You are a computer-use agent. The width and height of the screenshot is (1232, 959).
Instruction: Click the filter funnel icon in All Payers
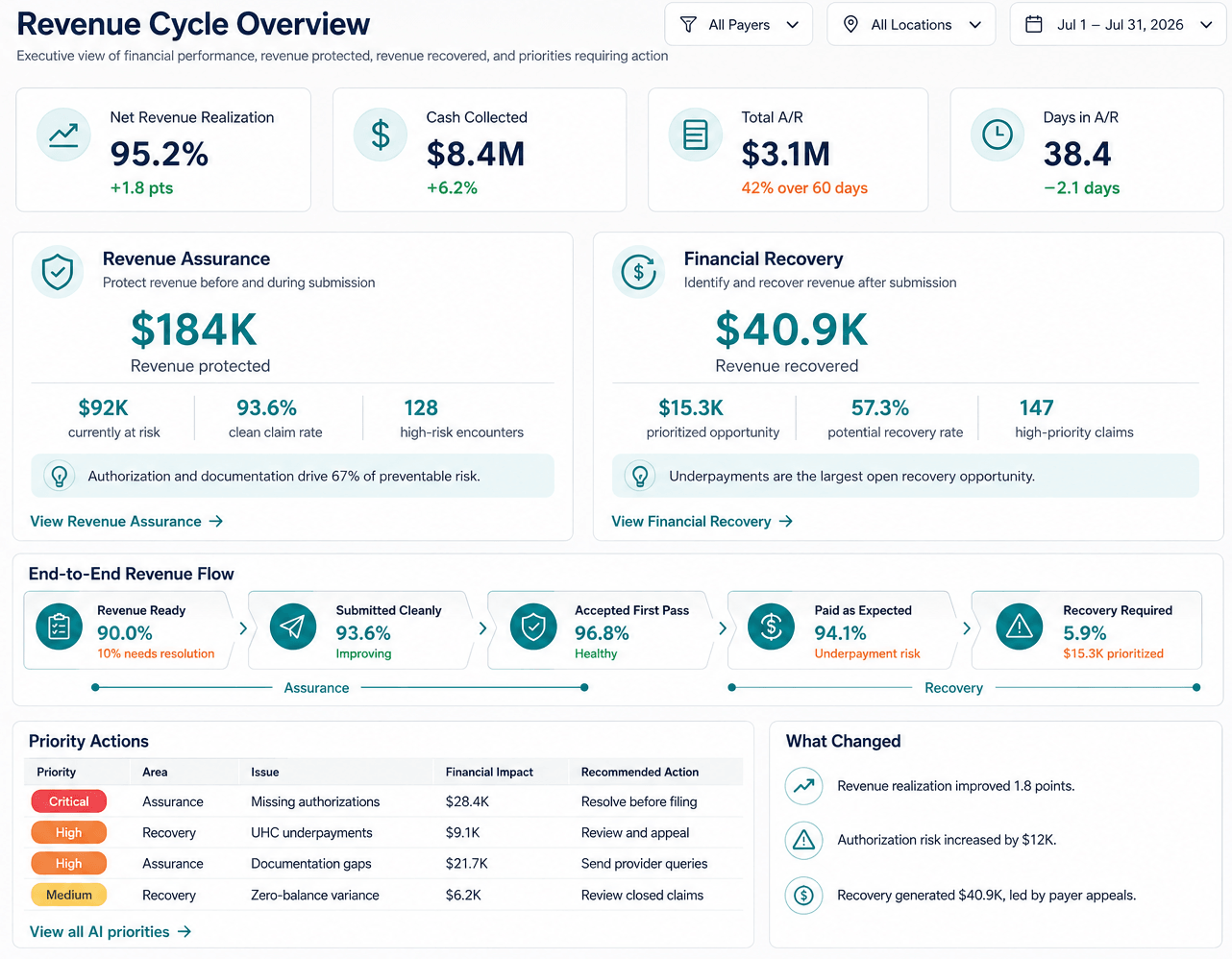688,24
